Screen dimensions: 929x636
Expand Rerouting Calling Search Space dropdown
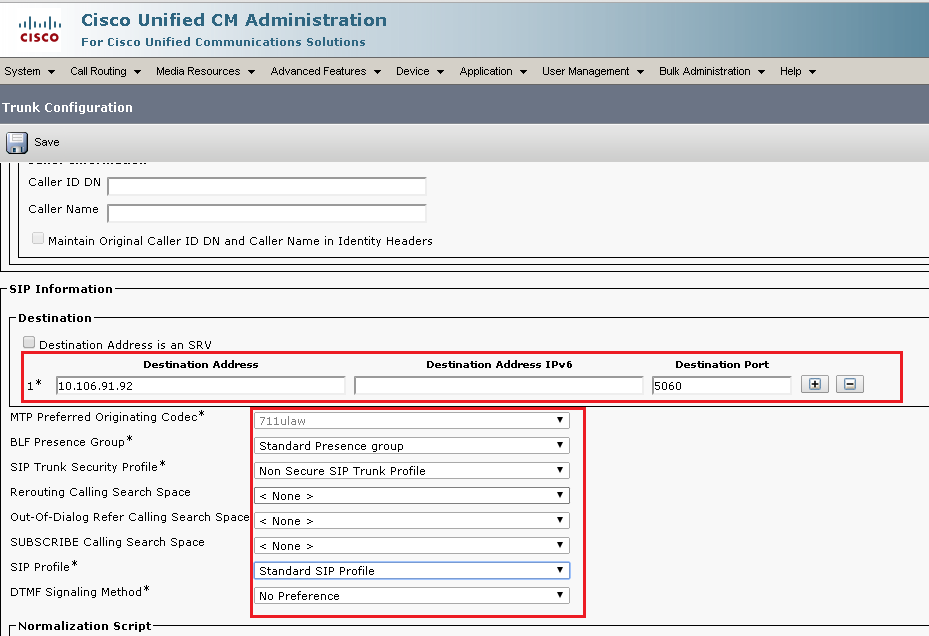pyautogui.click(x=412, y=496)
